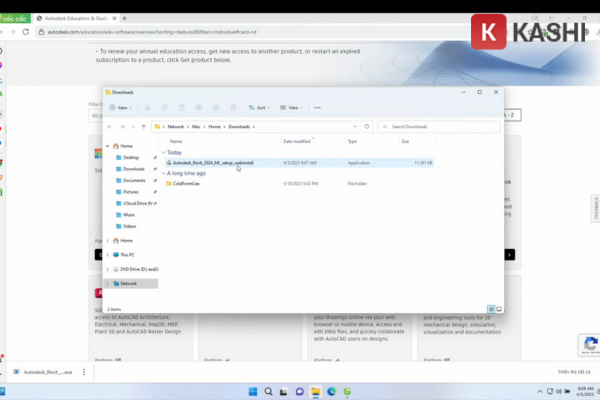Open the Sort dropdown menu
600x400 pixels.
click(257, 107)
